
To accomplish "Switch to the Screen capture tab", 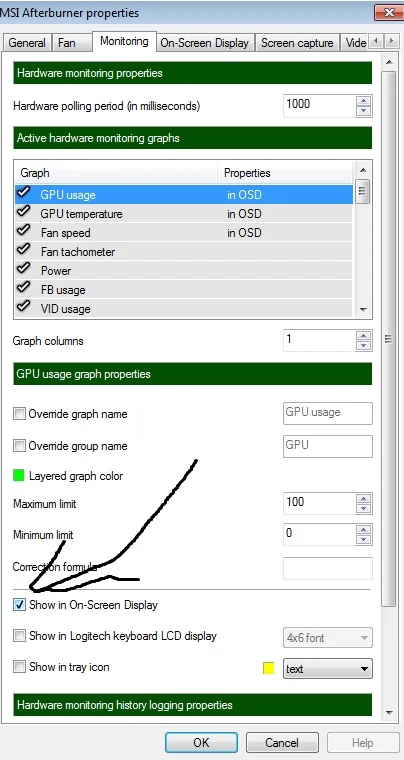I will coord(297,43).
